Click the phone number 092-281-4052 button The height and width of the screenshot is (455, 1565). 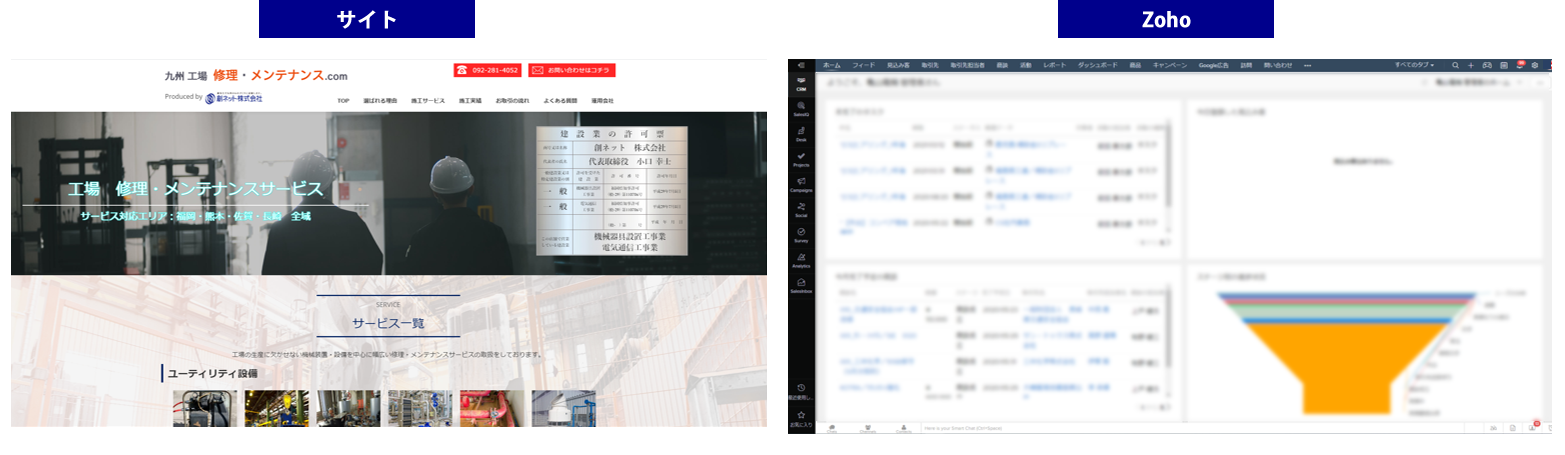487,71
